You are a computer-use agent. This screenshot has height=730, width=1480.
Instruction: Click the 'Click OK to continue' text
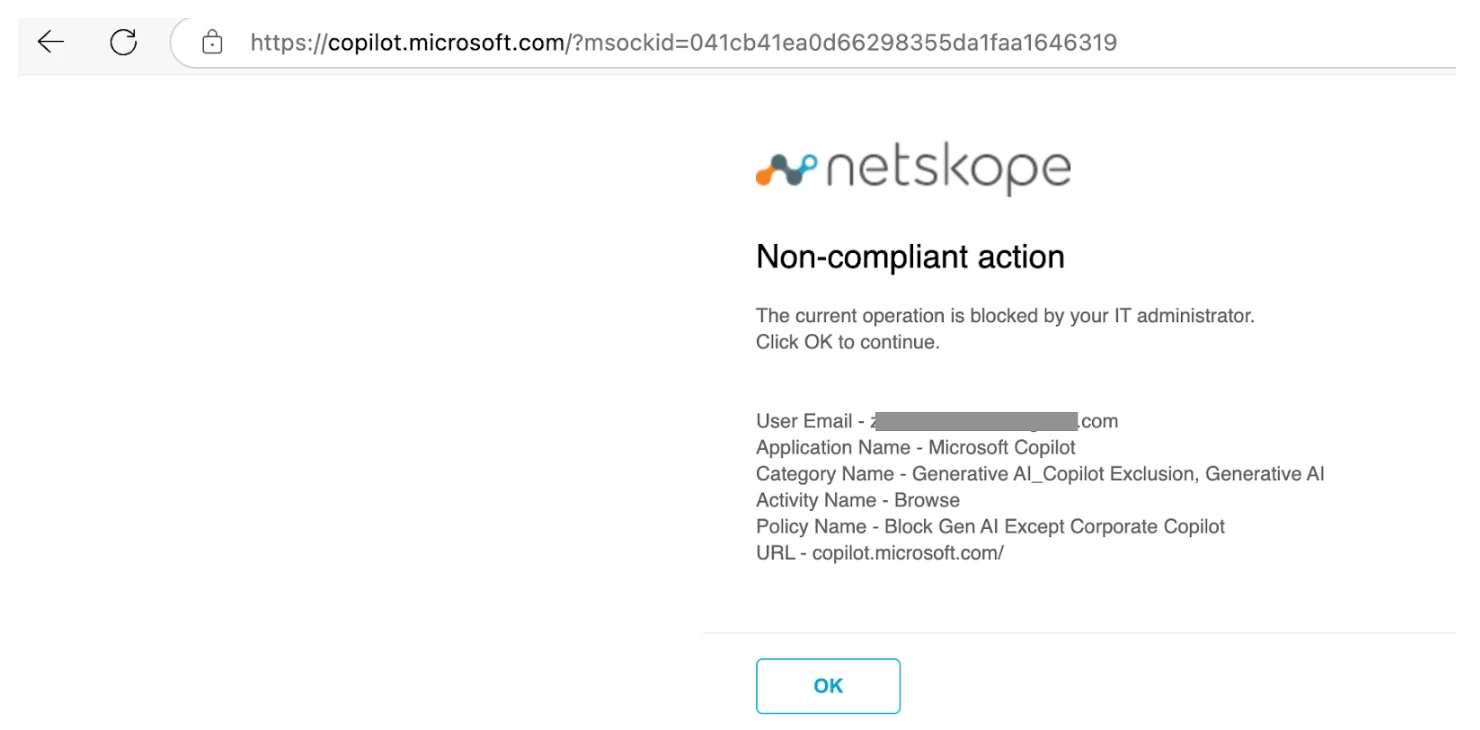coord(848,342)
